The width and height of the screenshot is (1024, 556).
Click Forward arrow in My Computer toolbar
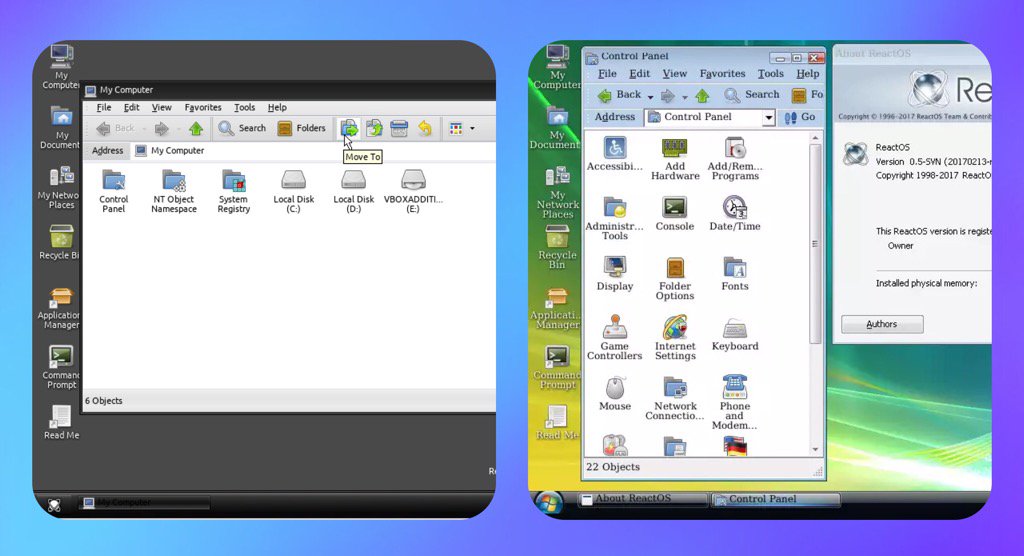point(161,128)
